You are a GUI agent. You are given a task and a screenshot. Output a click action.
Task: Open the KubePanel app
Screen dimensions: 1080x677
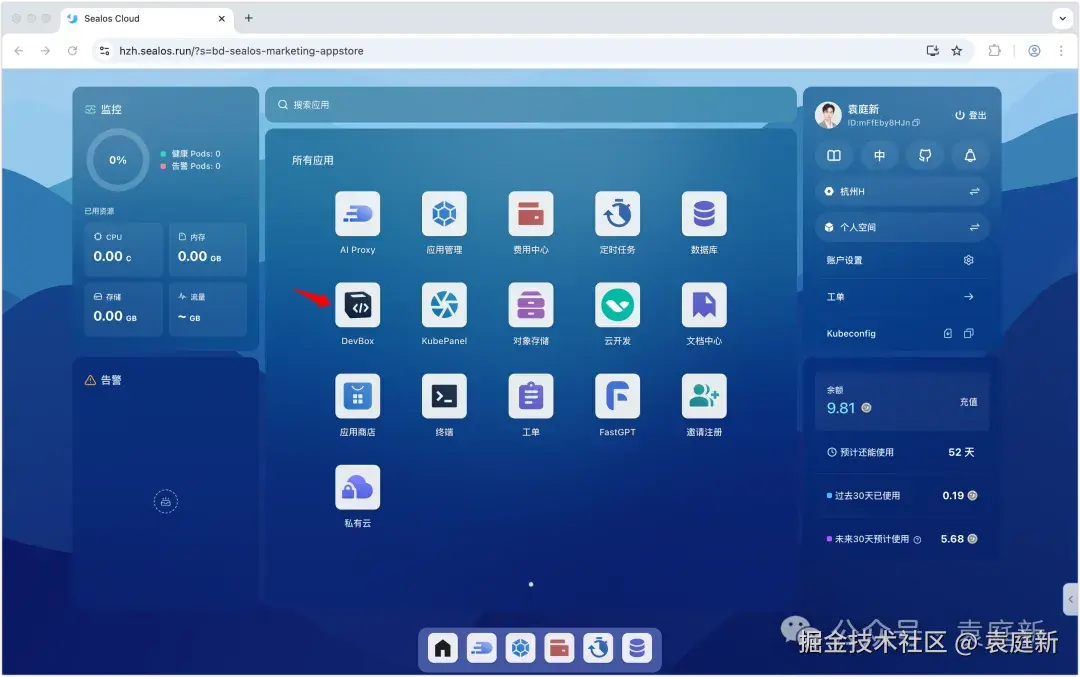444,305
